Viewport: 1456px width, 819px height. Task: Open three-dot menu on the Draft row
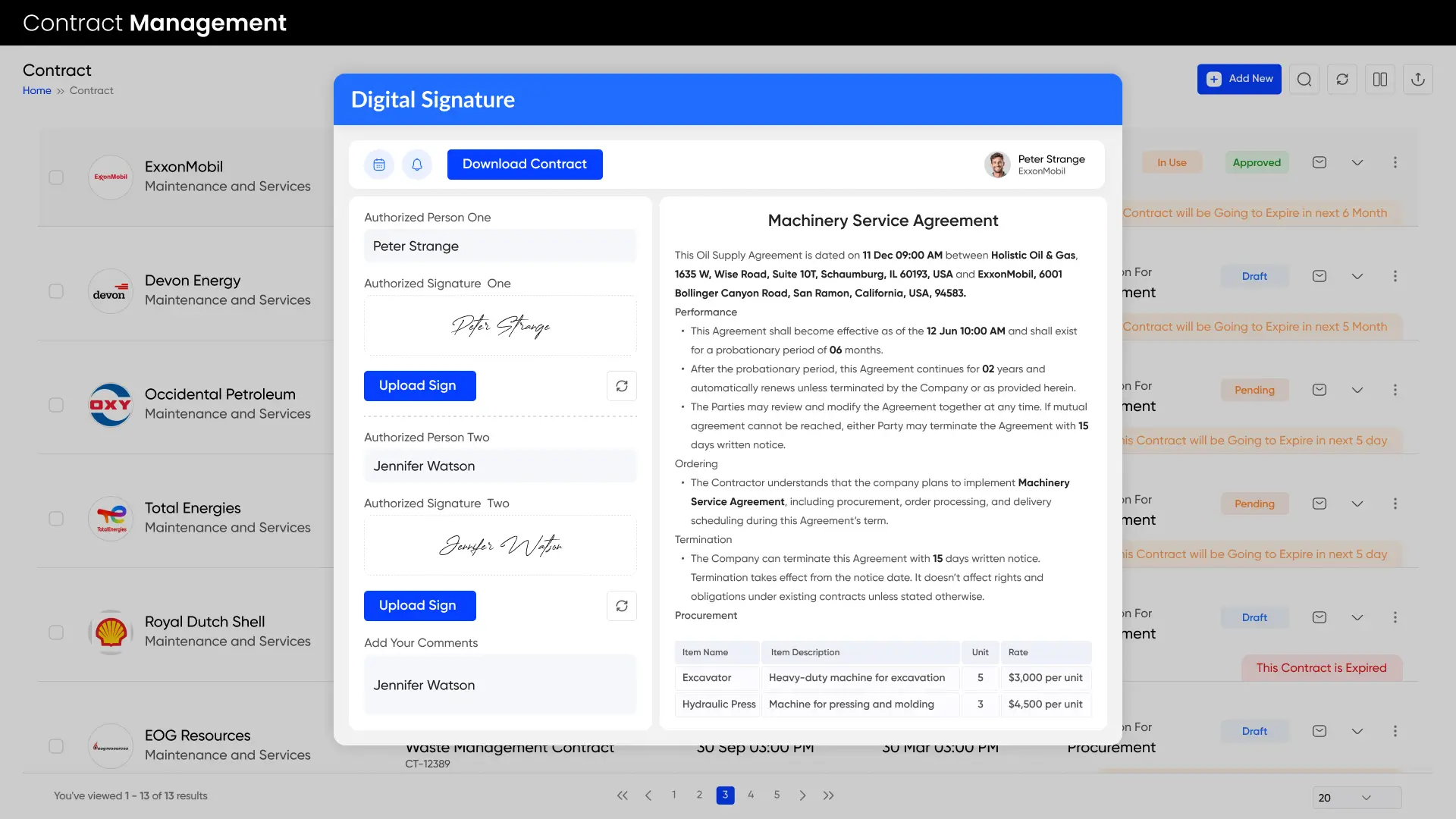coord(1396,276)
